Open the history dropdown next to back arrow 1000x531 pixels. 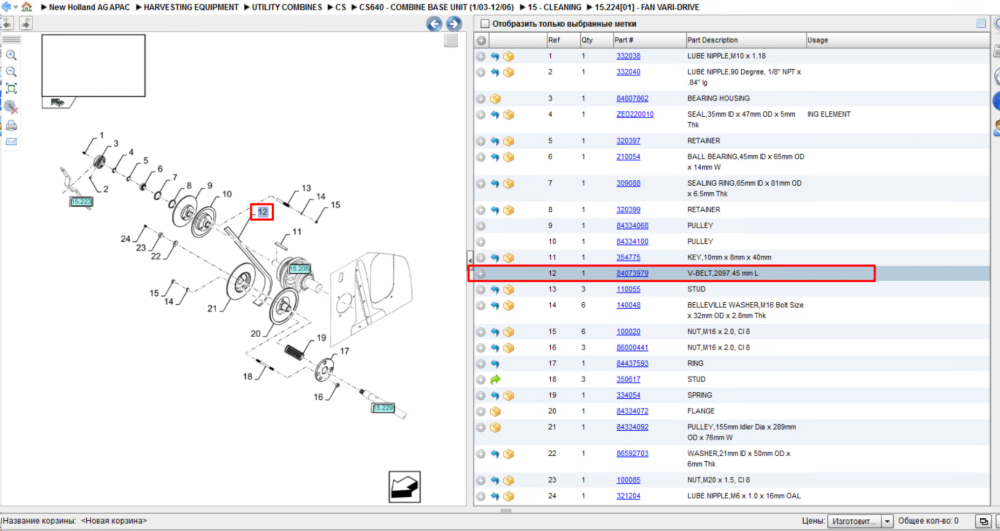point(15,7)
